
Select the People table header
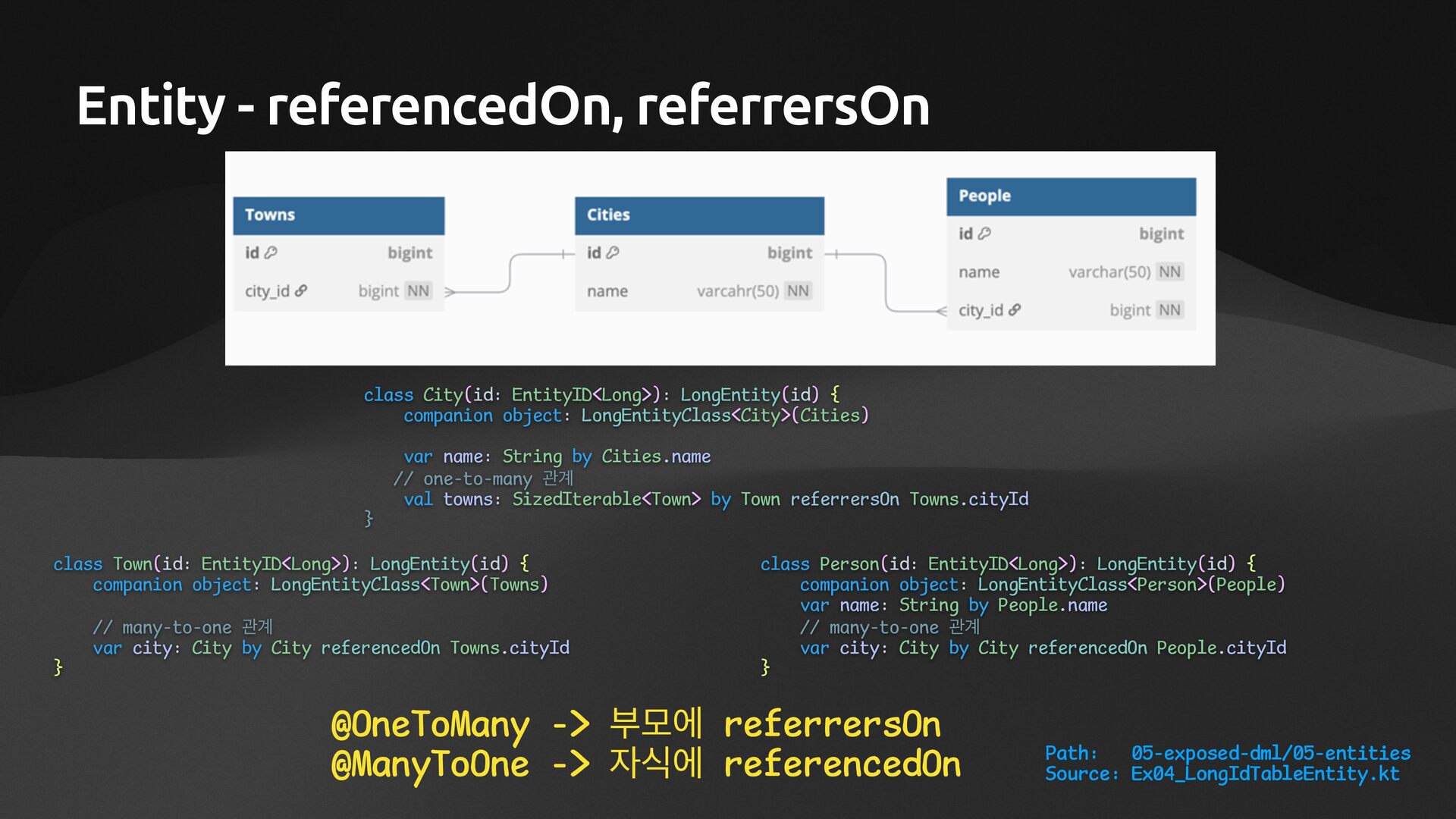1070,196
